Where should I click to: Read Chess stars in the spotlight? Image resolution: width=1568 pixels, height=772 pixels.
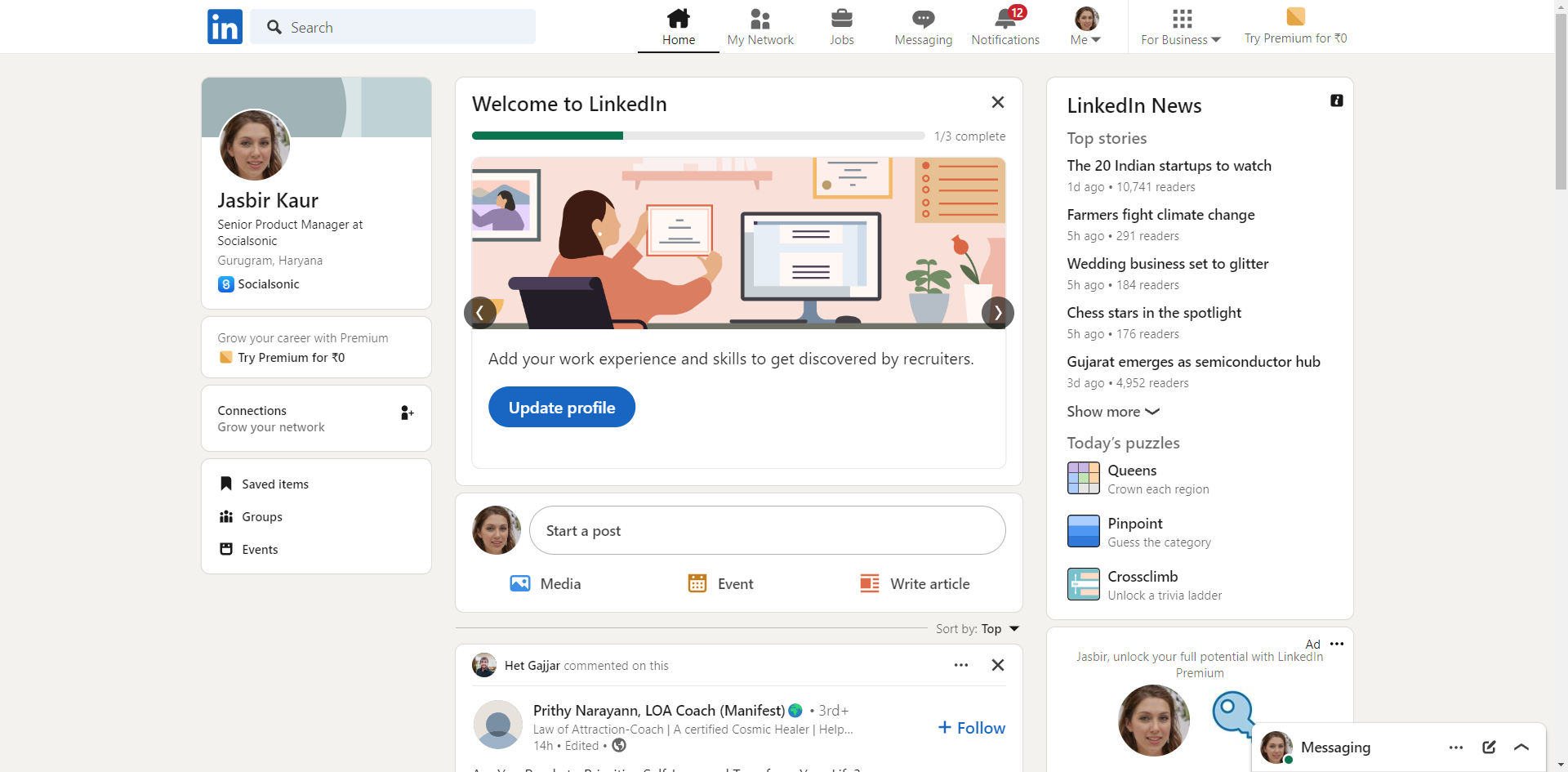pos(1154,313)
